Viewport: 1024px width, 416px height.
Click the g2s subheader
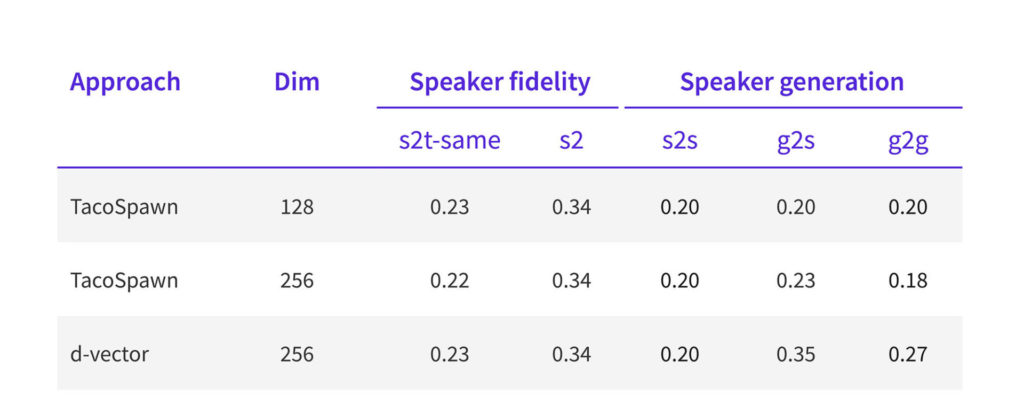click(x=795, y=142)
